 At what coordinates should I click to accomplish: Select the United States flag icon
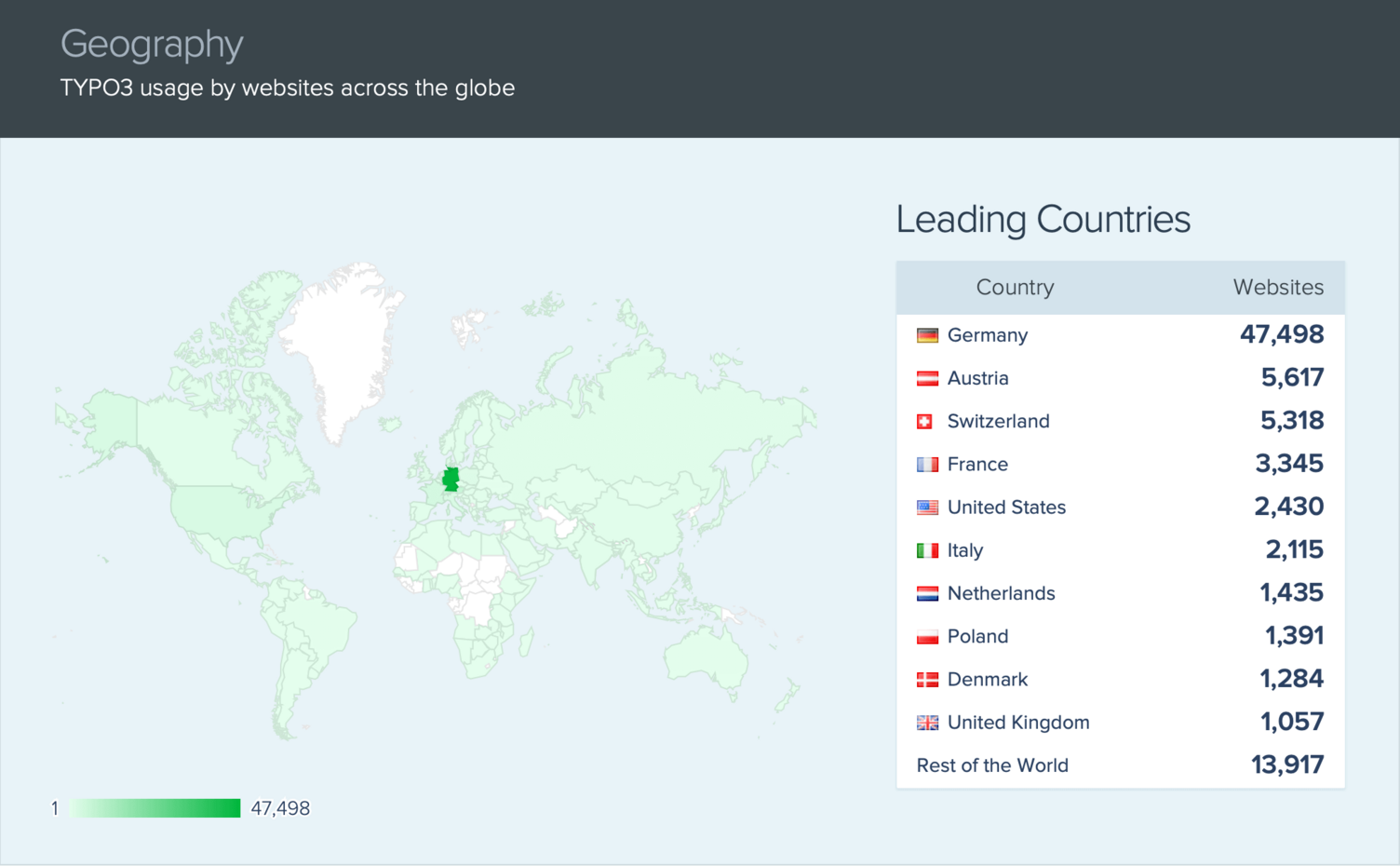click(927, 507)
